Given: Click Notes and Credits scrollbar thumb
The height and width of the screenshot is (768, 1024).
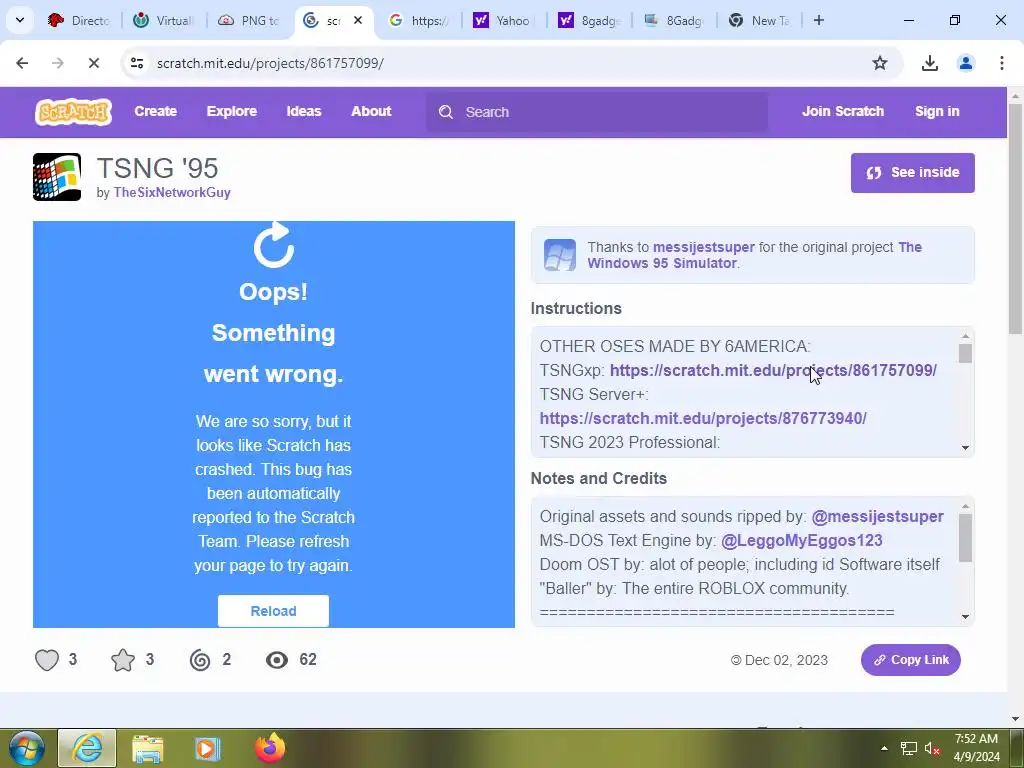Looking at the screenshot, I should [x=965, y=537].
